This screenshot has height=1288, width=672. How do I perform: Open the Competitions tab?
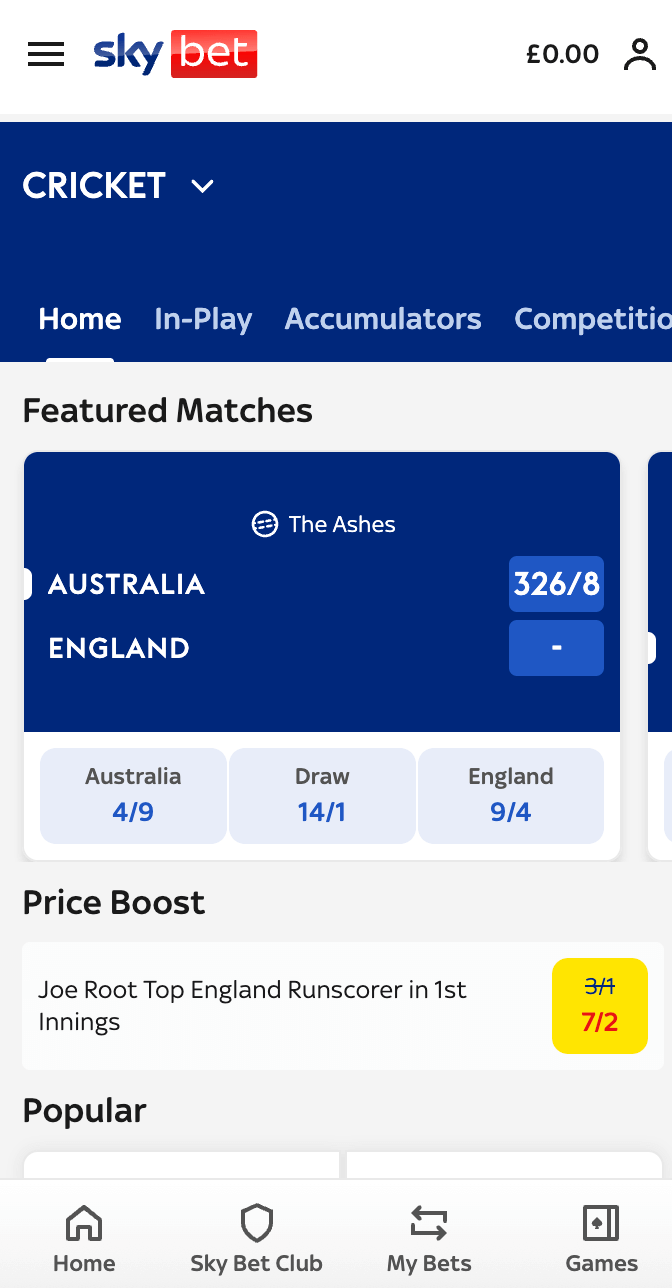[x=592, y=319]
